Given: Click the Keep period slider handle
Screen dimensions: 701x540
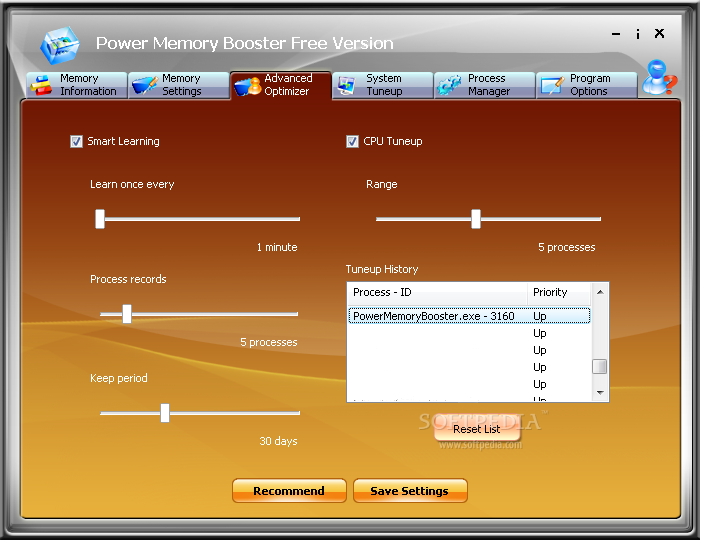Looking at the screenshot, I should click(165, 413).
